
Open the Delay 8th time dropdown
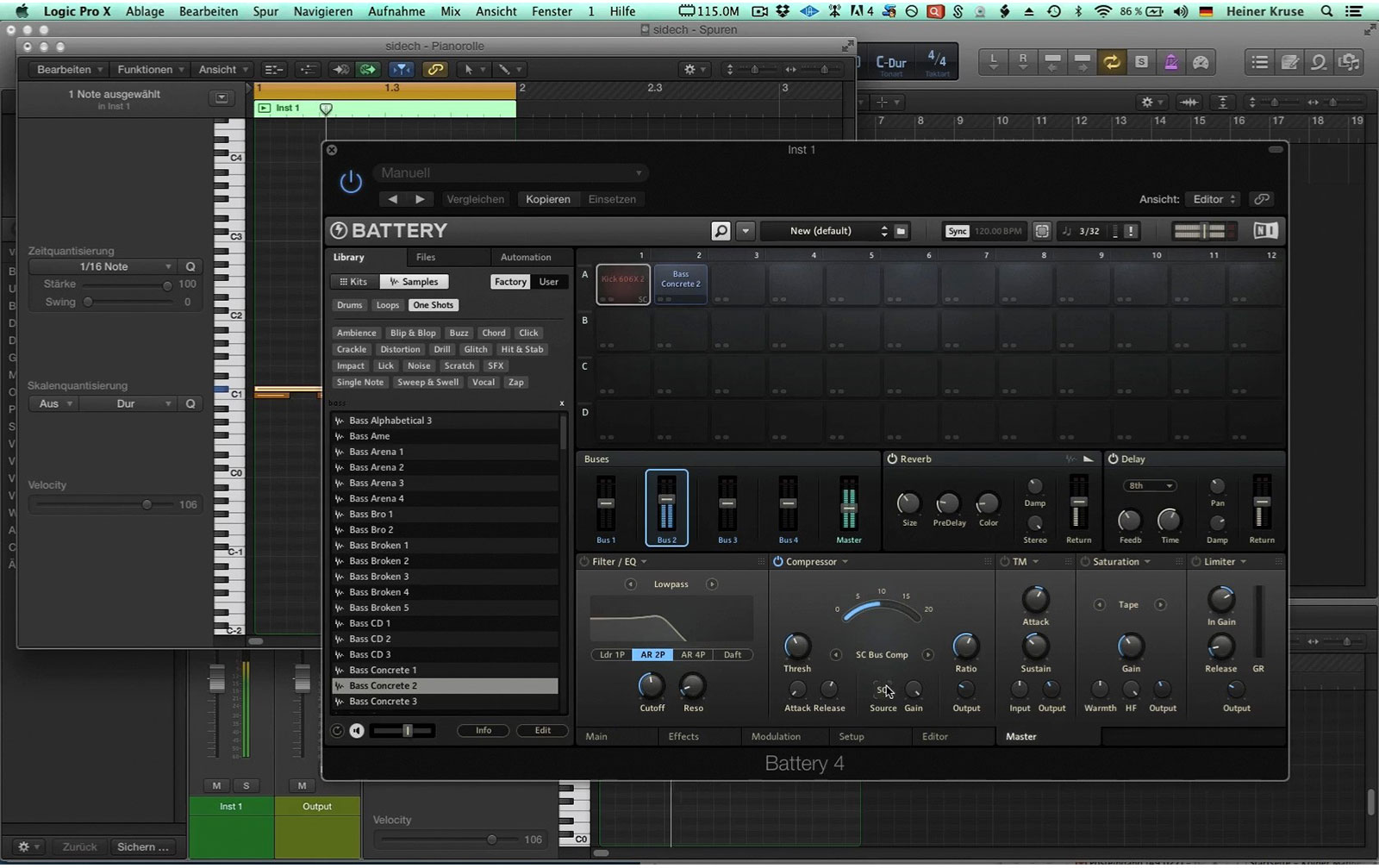pyautogui.click(x=1151, y=486)
